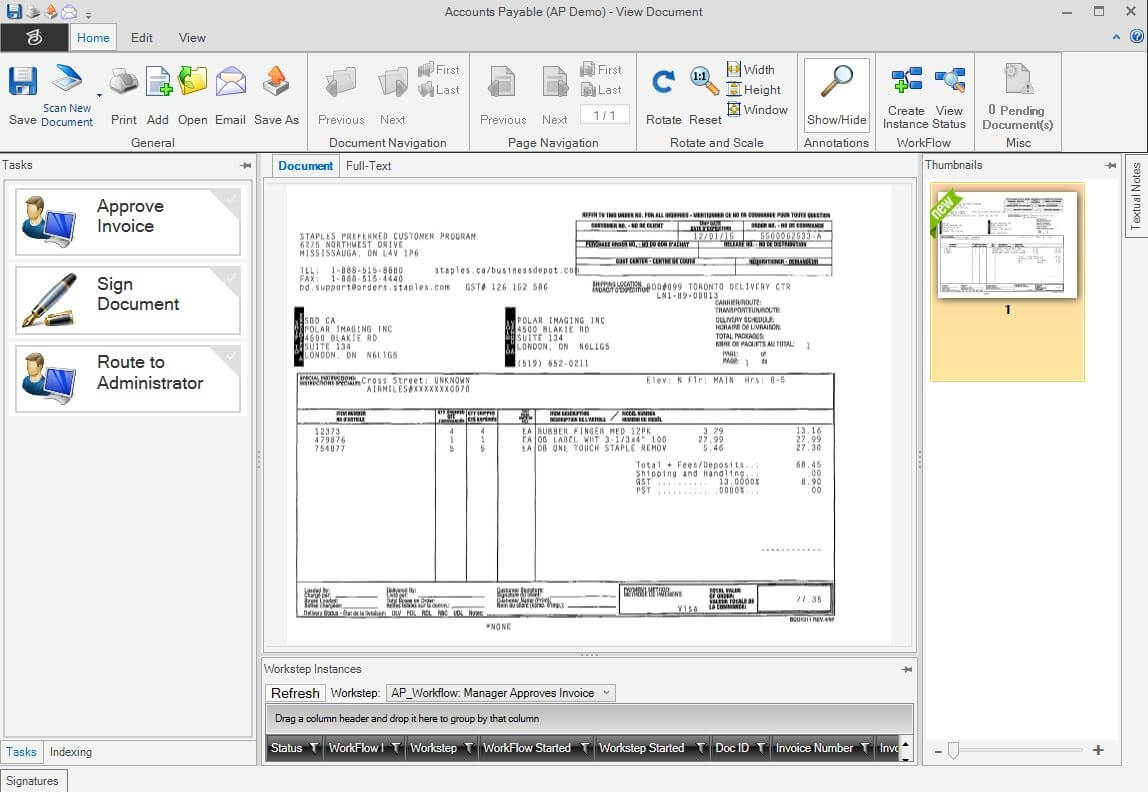Open the Invoice Number column filter
1148x792 pixels.
pos(865,747)
